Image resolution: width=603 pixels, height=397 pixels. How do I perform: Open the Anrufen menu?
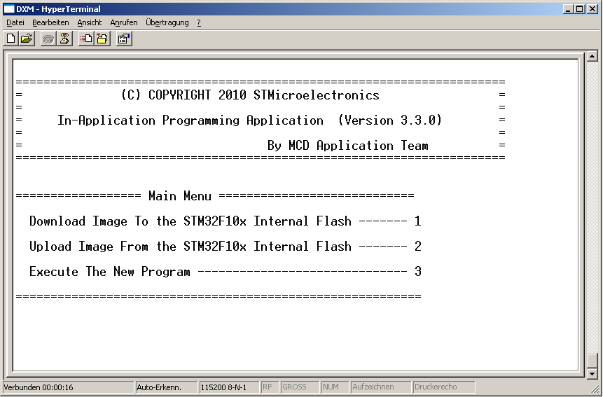[x=123, y=23]
